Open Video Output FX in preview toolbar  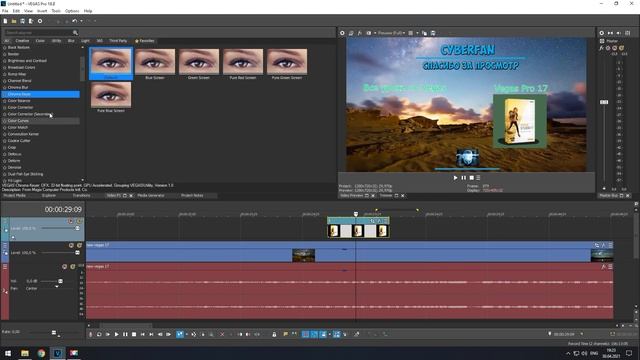coord(360,33)
